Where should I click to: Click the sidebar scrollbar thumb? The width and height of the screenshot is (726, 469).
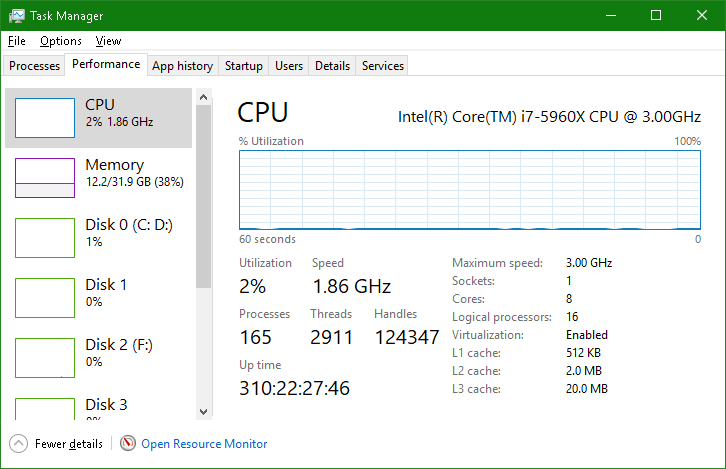tap(203, 197)
